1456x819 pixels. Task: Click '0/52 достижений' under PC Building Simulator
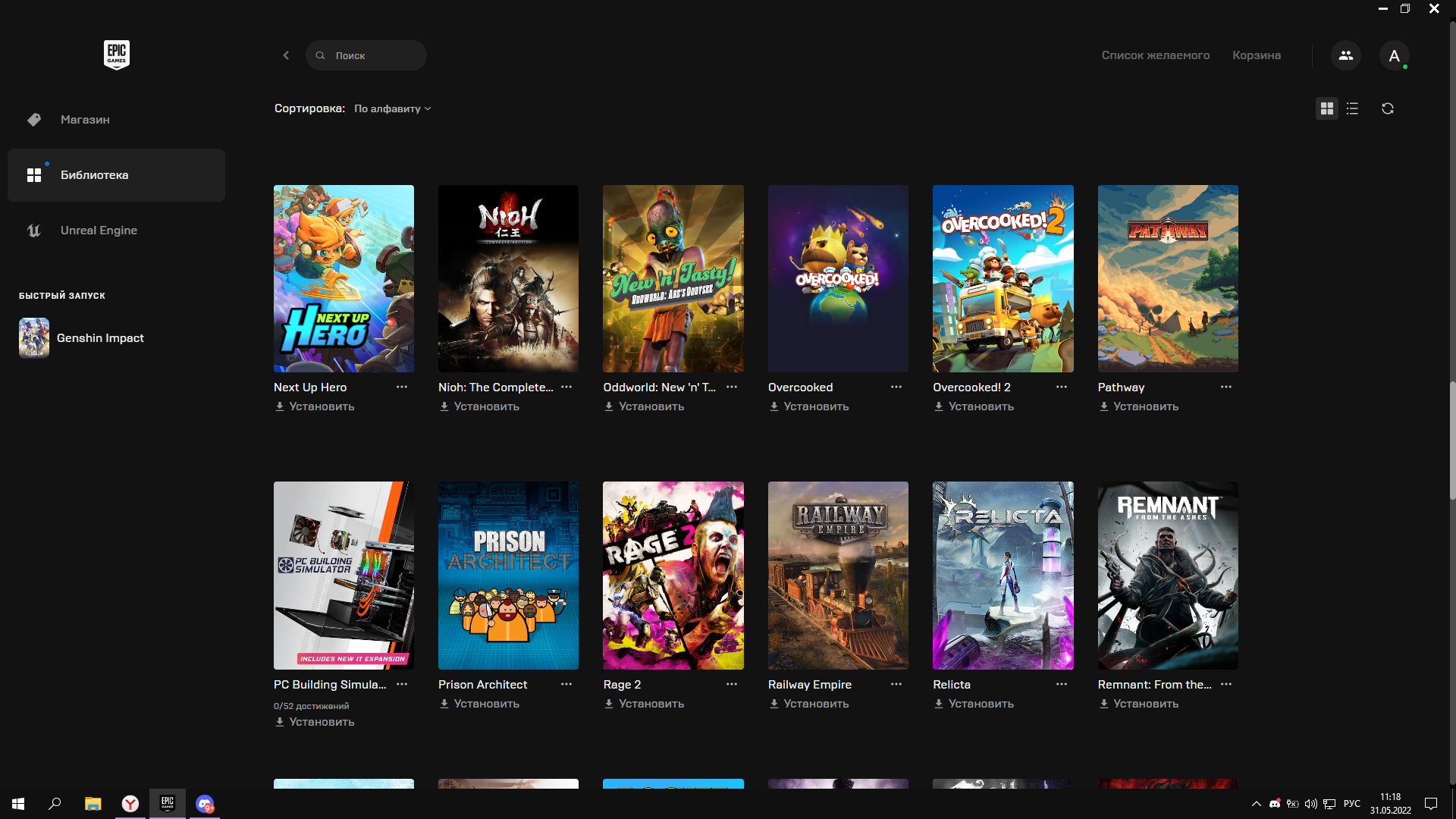point(312,706)
